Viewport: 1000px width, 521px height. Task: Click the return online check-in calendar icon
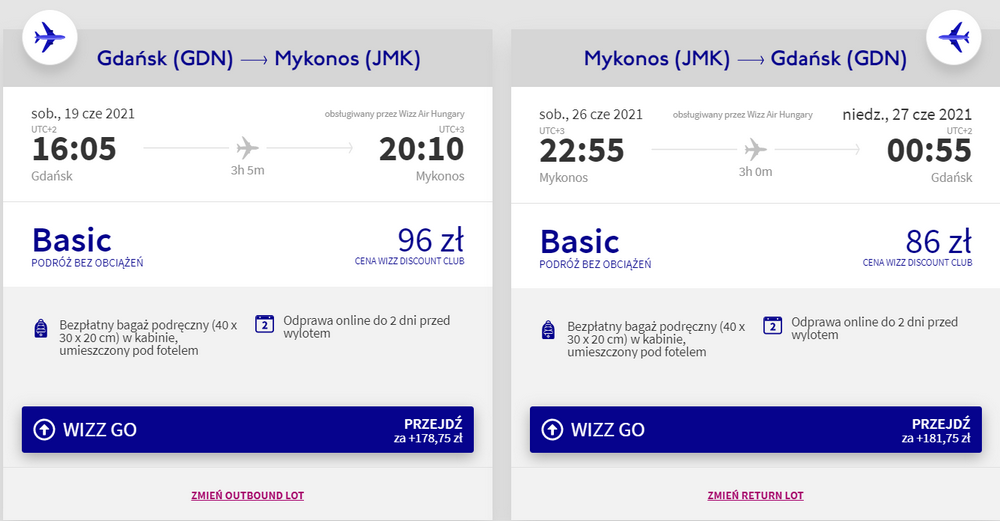click(772, 325)
